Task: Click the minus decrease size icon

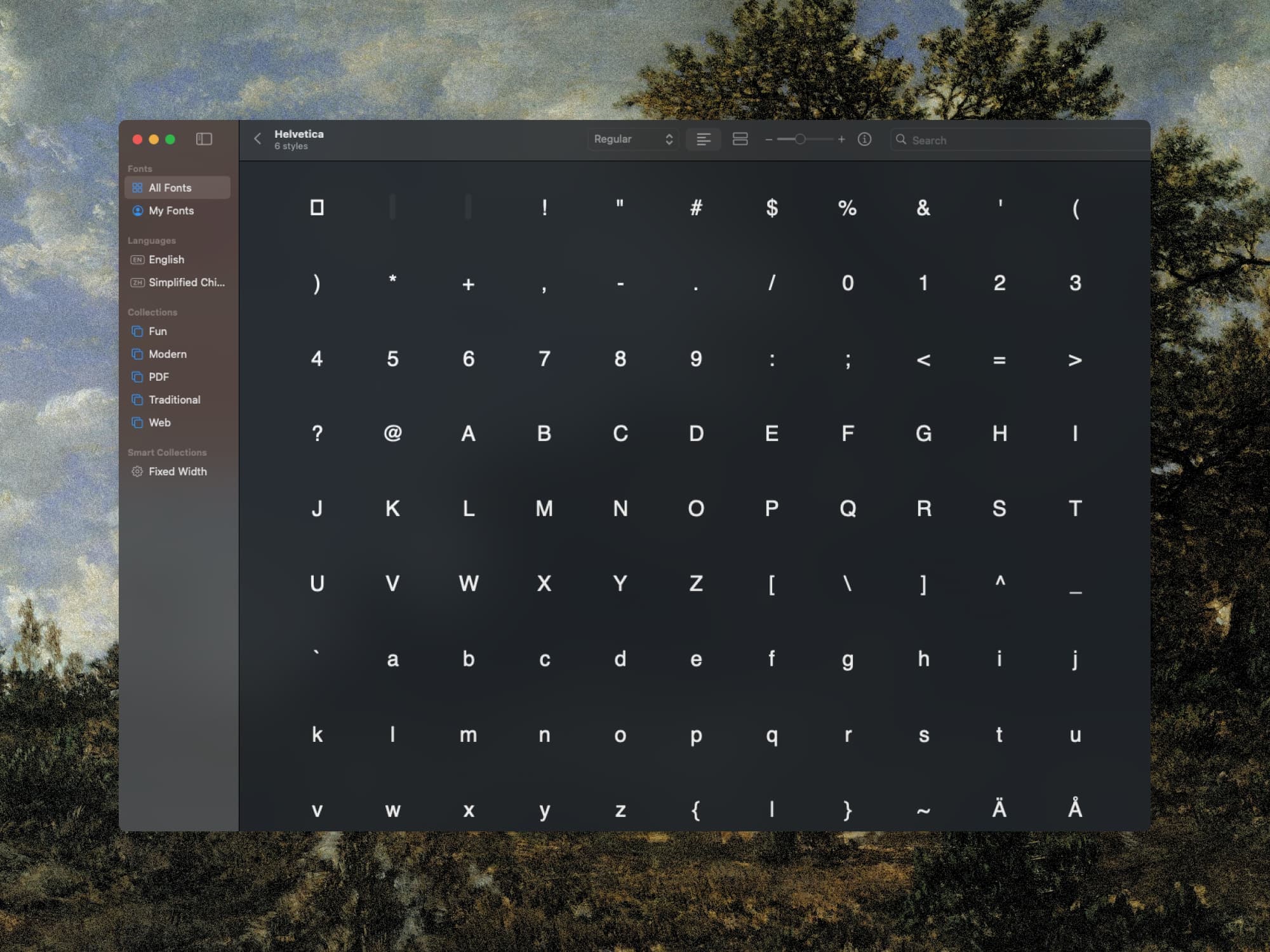Action: click(769, 140)
